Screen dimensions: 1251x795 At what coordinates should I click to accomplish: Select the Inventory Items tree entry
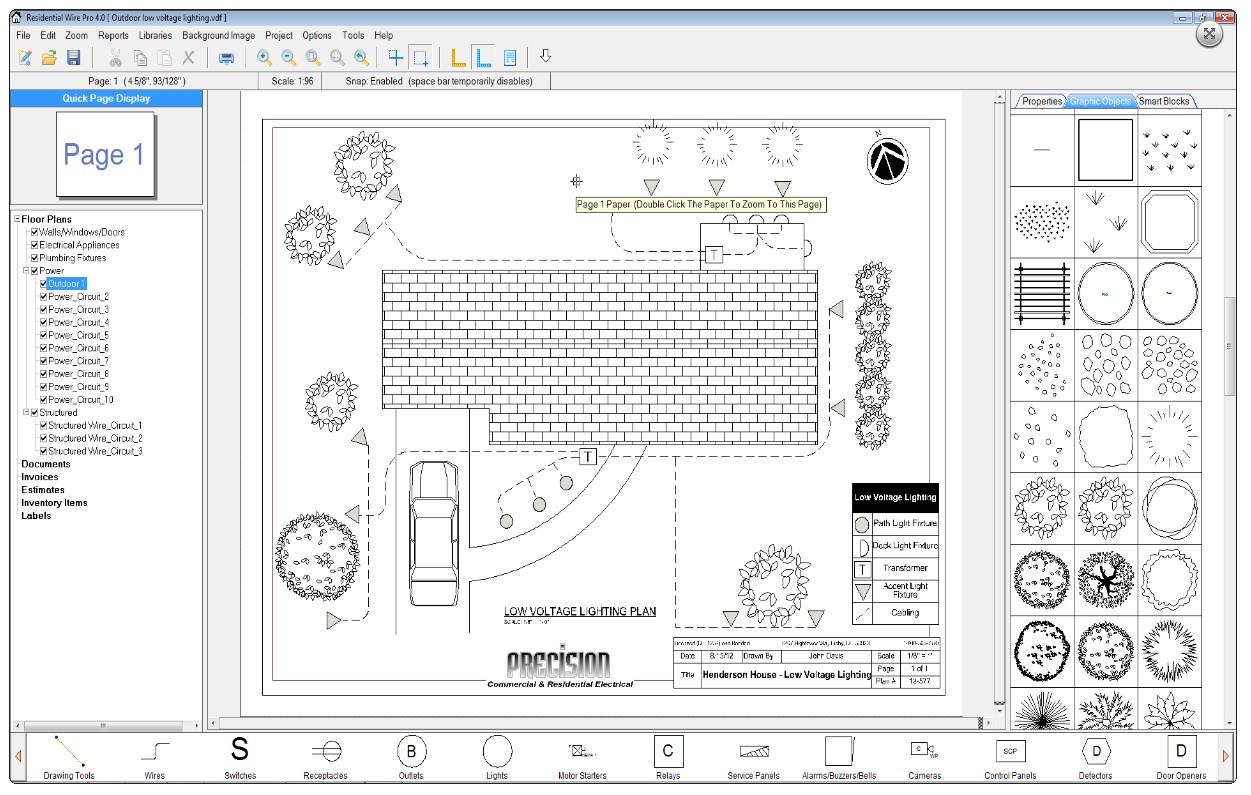55,503
